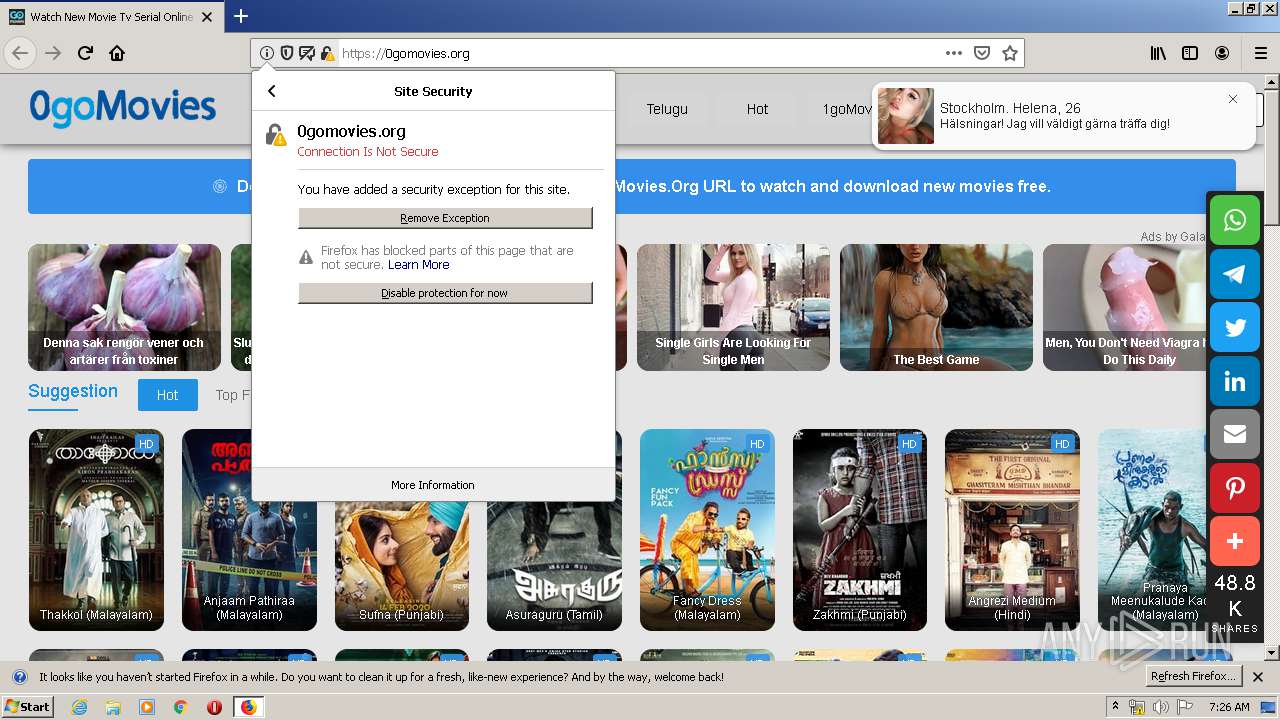
Task: Open a new tab with plus button
Action: [x=241, y=16]
